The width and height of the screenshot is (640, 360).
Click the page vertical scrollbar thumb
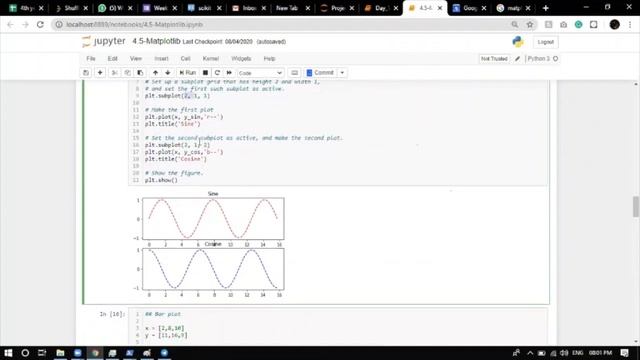(x=636, y=207)
